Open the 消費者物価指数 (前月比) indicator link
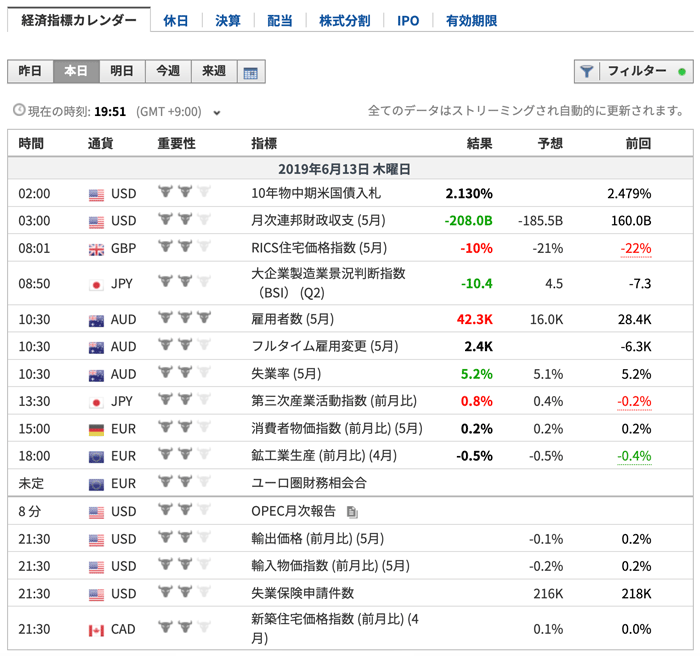 coord(335,428)
